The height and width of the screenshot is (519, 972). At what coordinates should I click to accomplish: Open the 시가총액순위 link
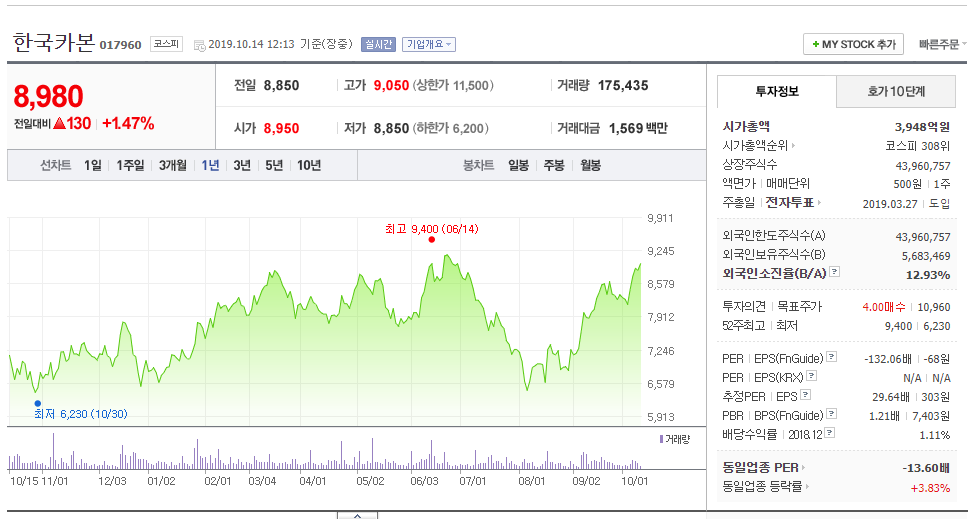(759, 145)
